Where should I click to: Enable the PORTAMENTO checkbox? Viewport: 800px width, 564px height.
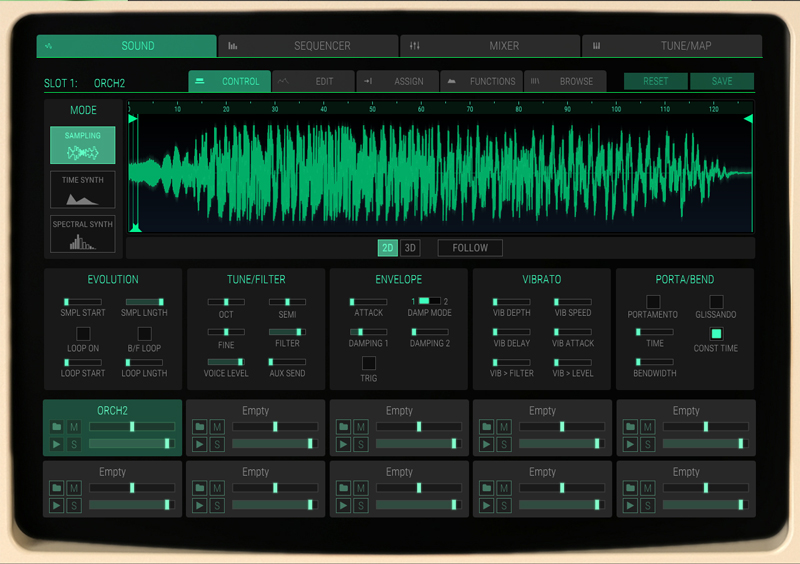653,302
